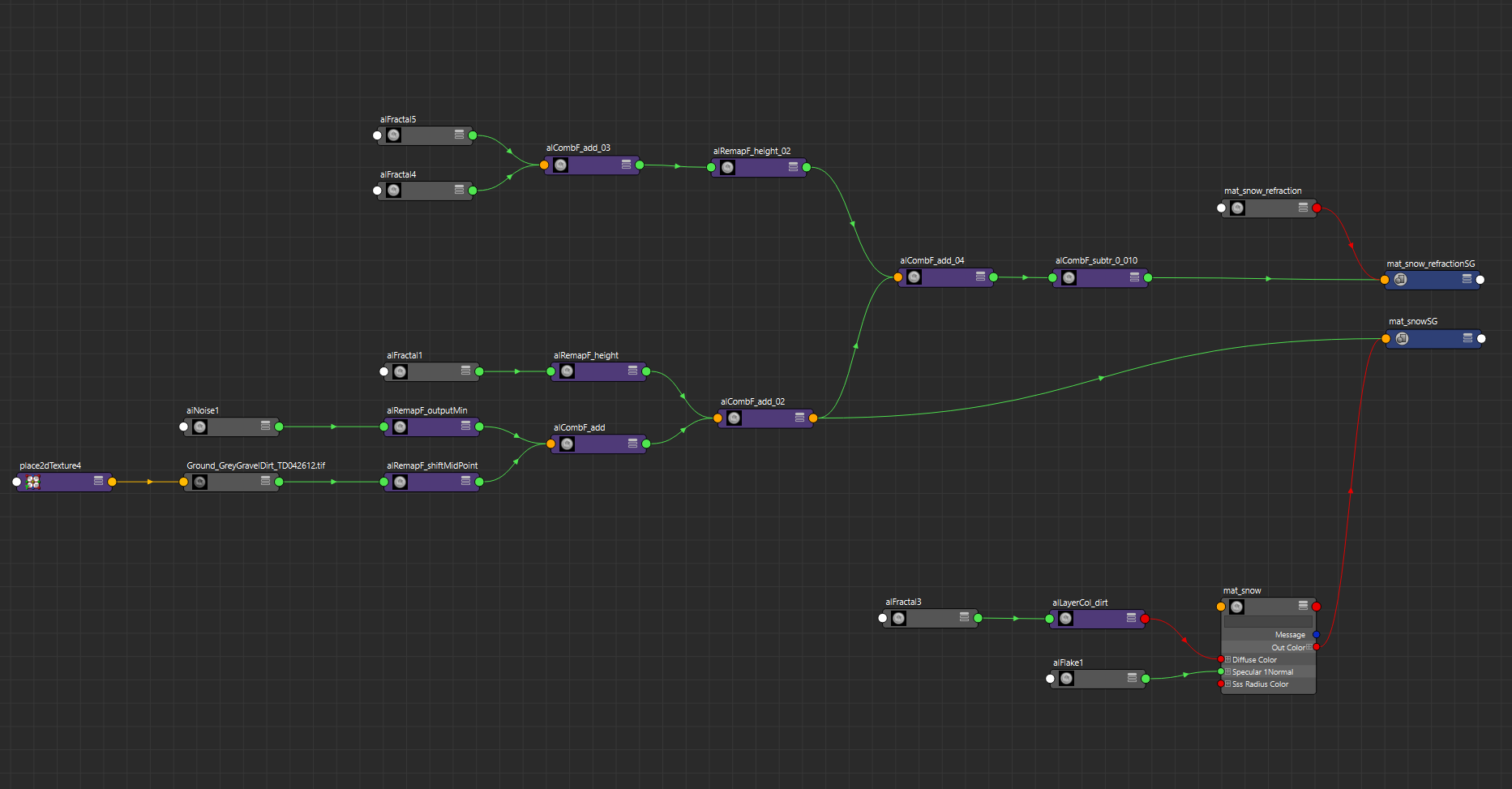The height and width of the screenshot is (789, 1512).
Task: Change view mode of mat_snowSG node
Action: [1467, 337]
